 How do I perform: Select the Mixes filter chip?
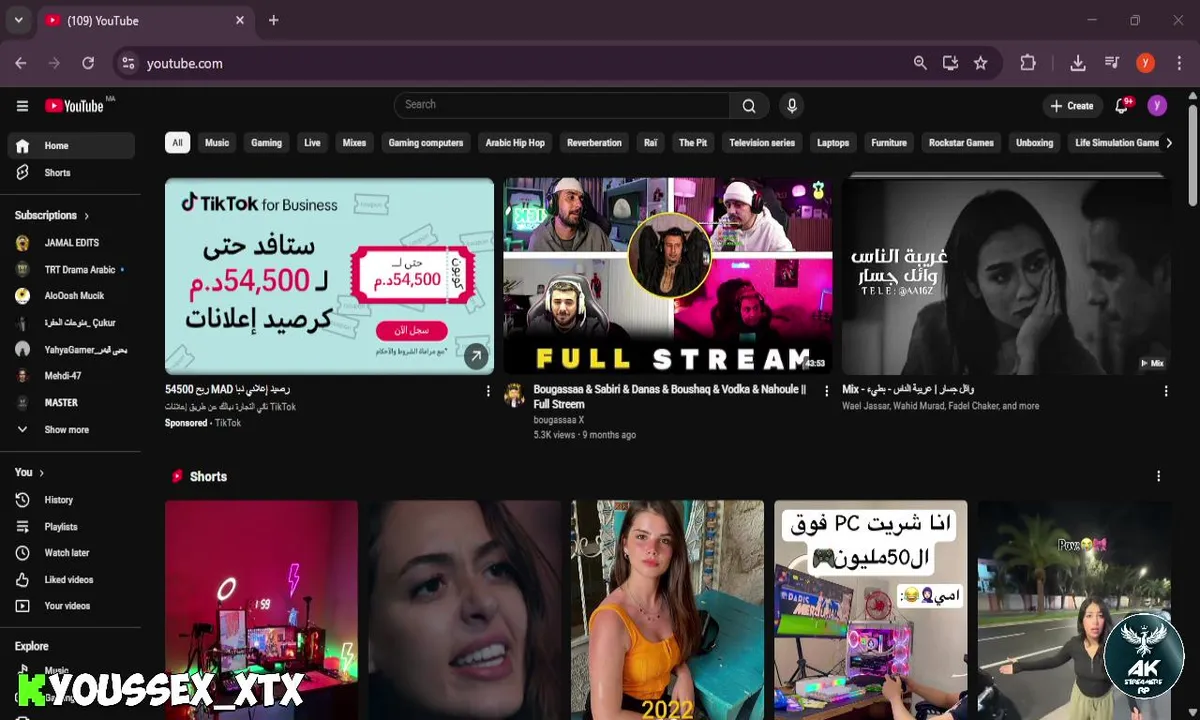354,143
